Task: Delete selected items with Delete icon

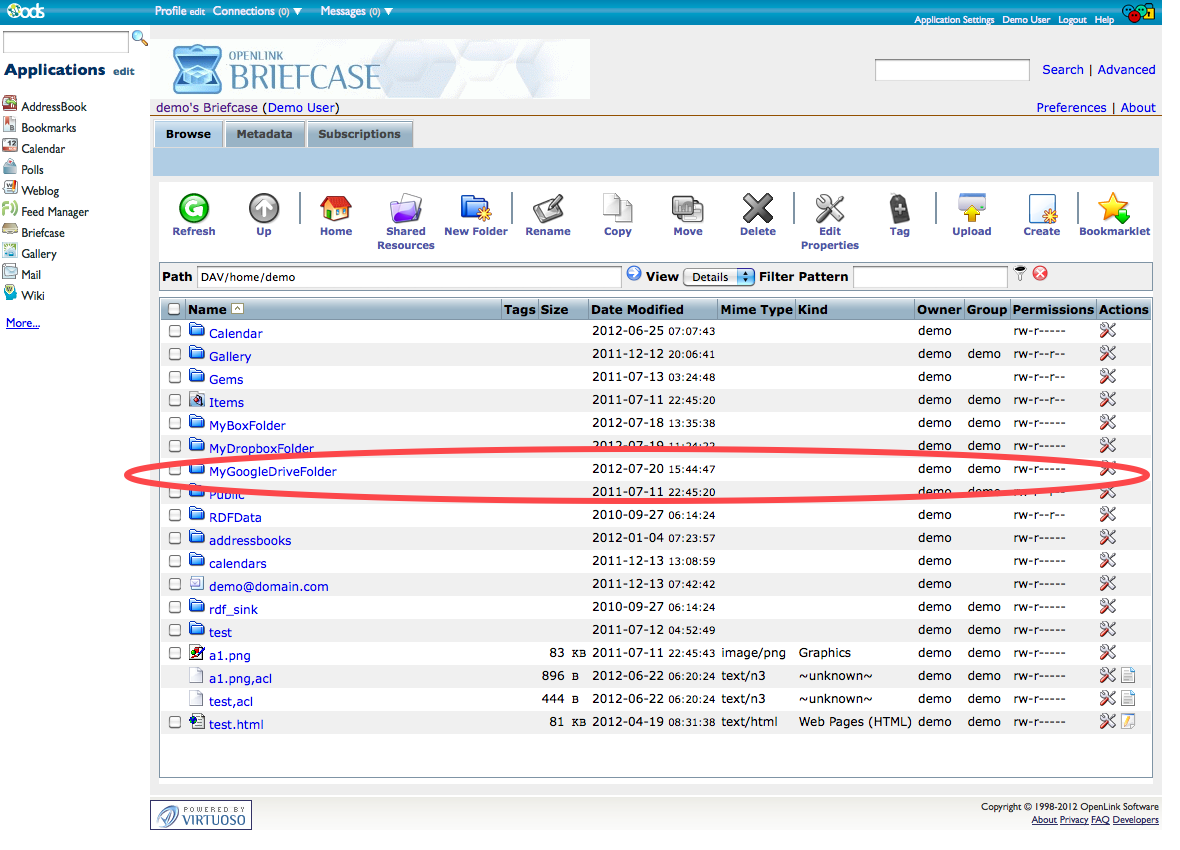Action: click(x=757, y=209)
